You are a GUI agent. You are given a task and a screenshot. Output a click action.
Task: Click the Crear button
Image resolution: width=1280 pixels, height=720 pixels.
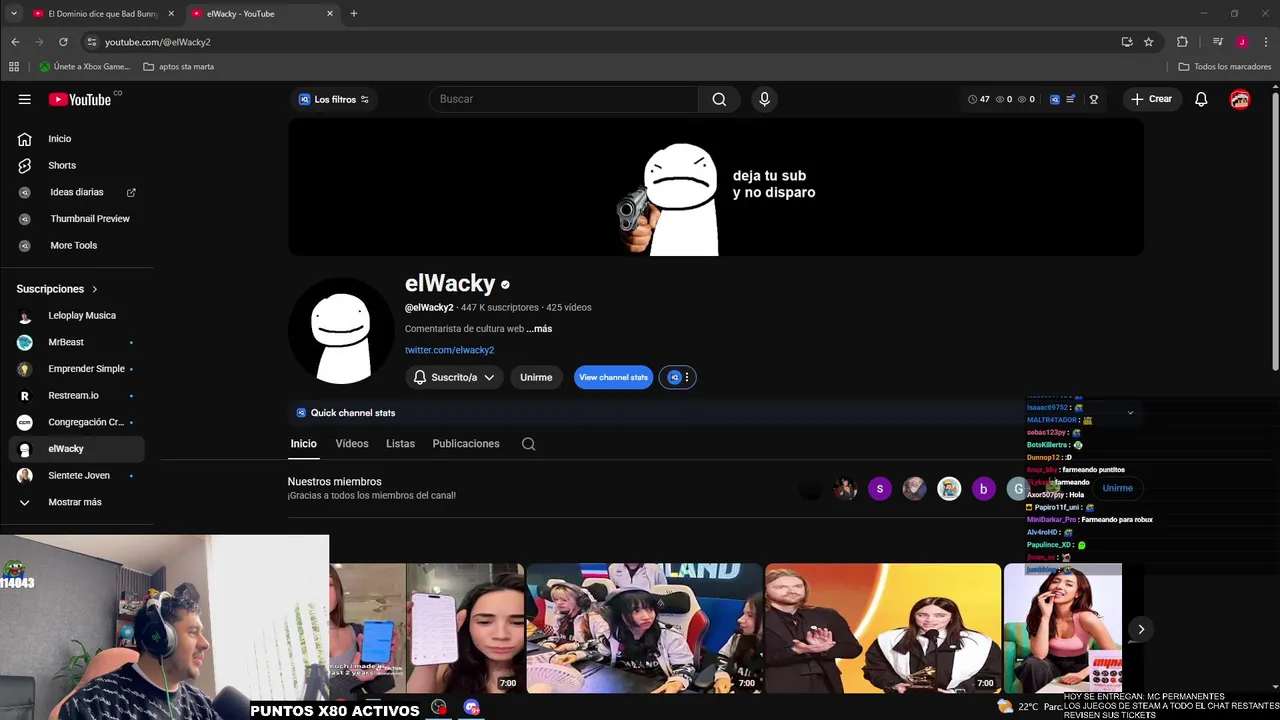point(1152,99)
